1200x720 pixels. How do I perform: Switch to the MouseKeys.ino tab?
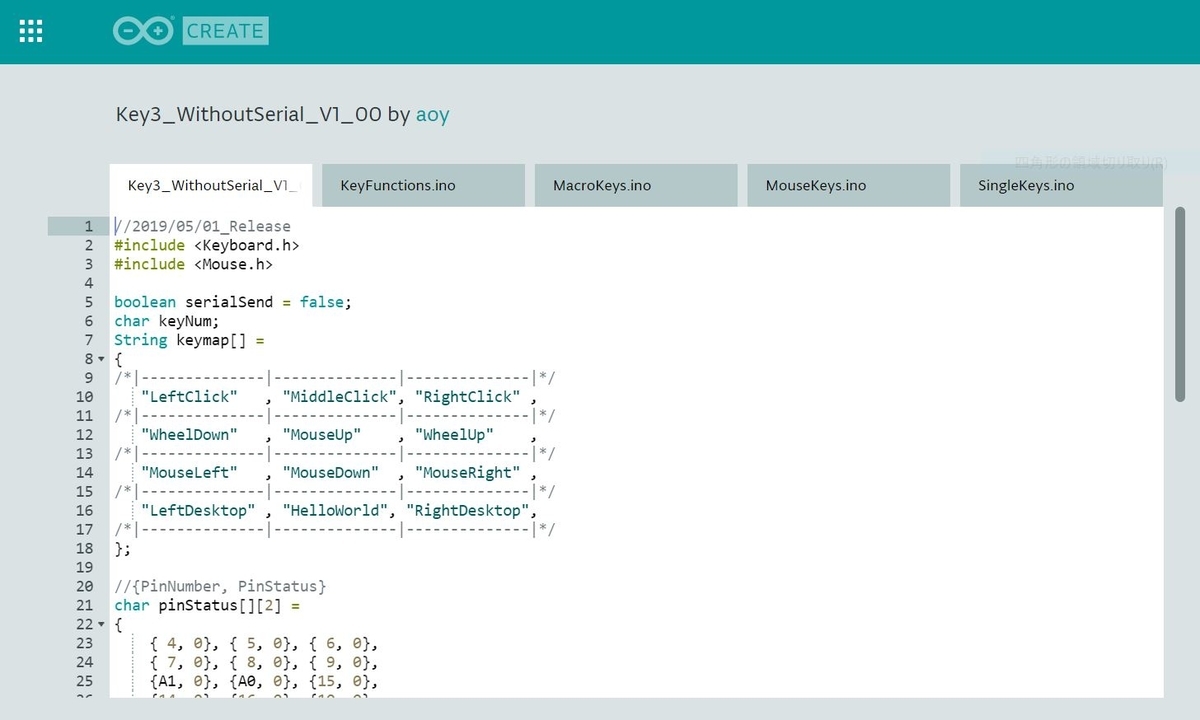pos(849,186)
